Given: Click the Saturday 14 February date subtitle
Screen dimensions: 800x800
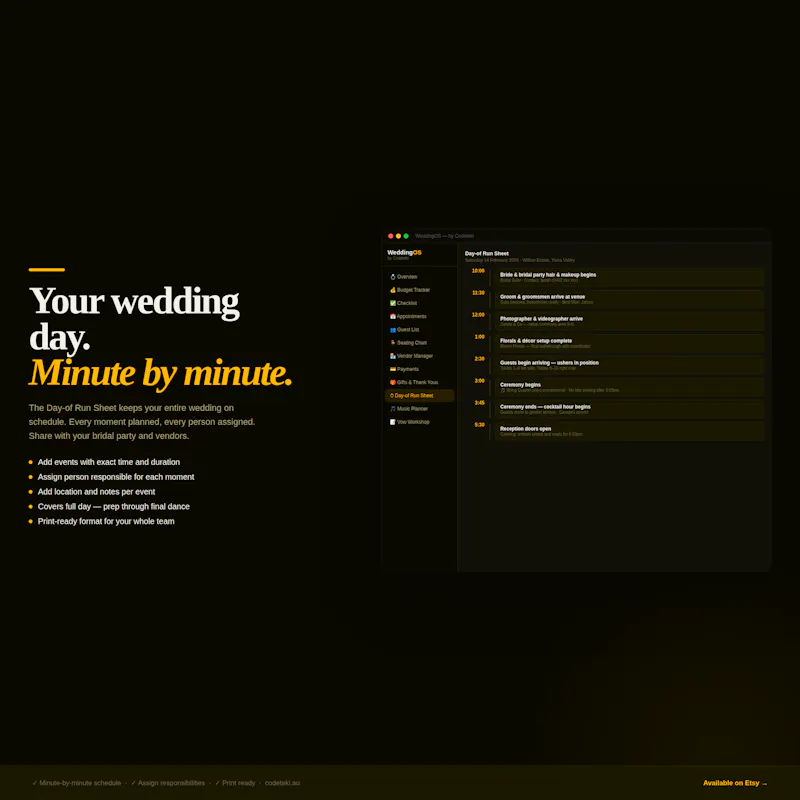Looking at the screenshot, I should [x=519, y=260].
